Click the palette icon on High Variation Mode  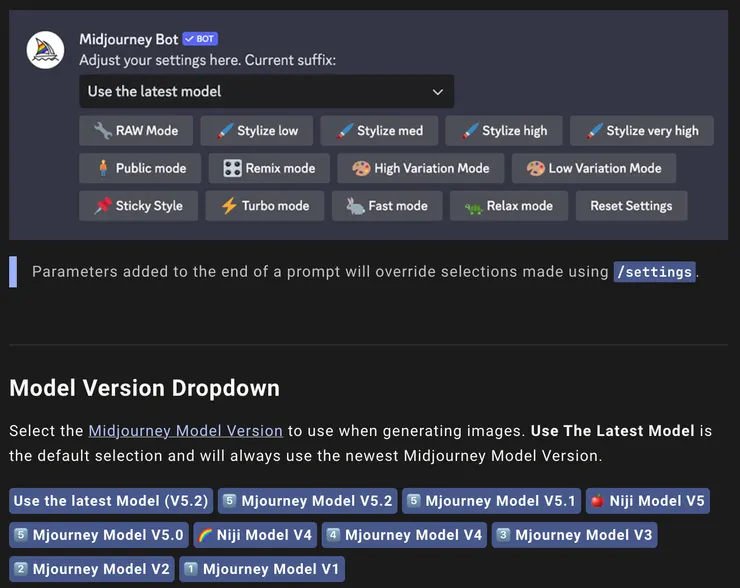coord(361,168)
